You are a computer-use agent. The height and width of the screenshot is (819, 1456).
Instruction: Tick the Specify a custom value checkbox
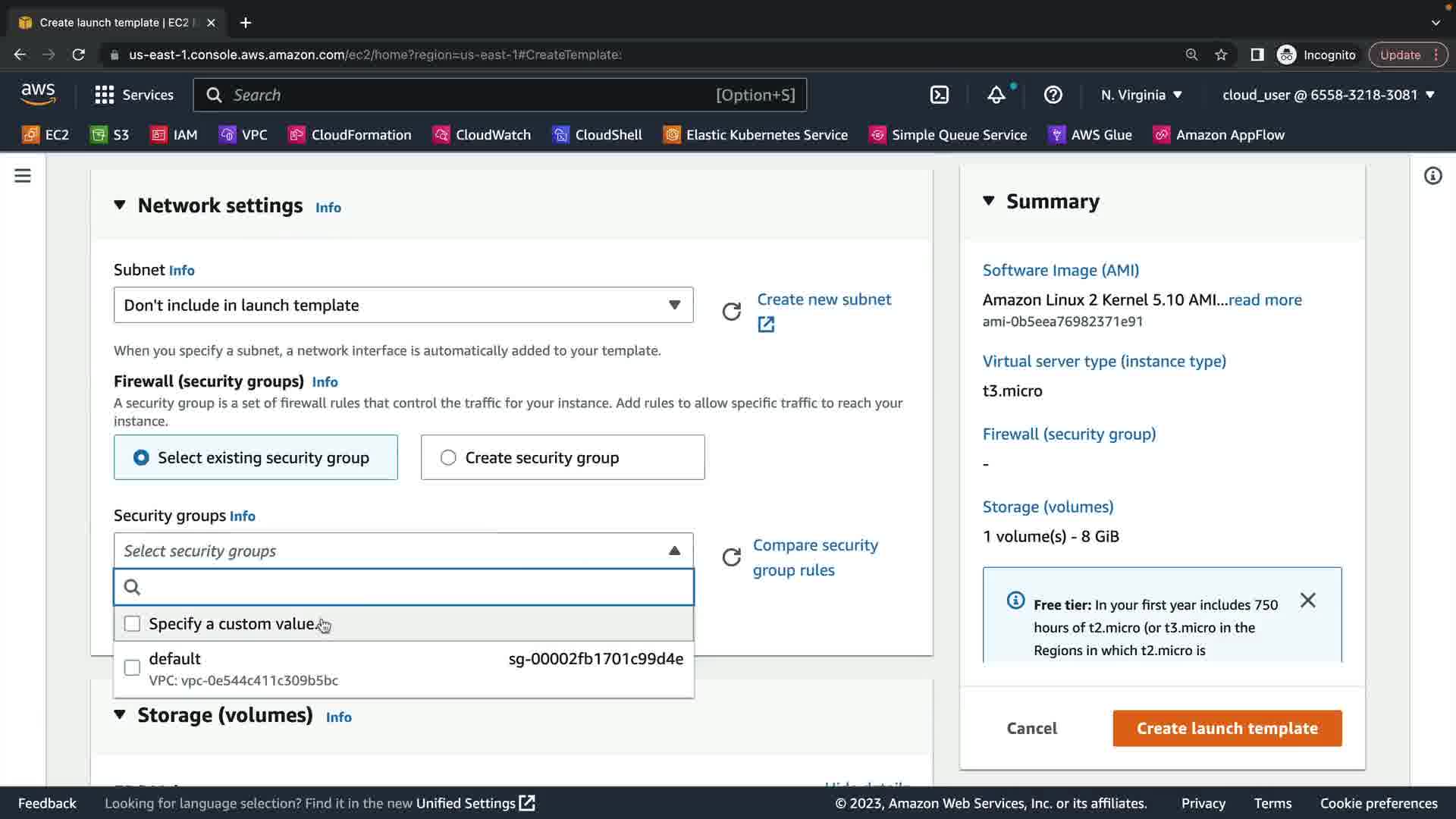tap(132, 624)
